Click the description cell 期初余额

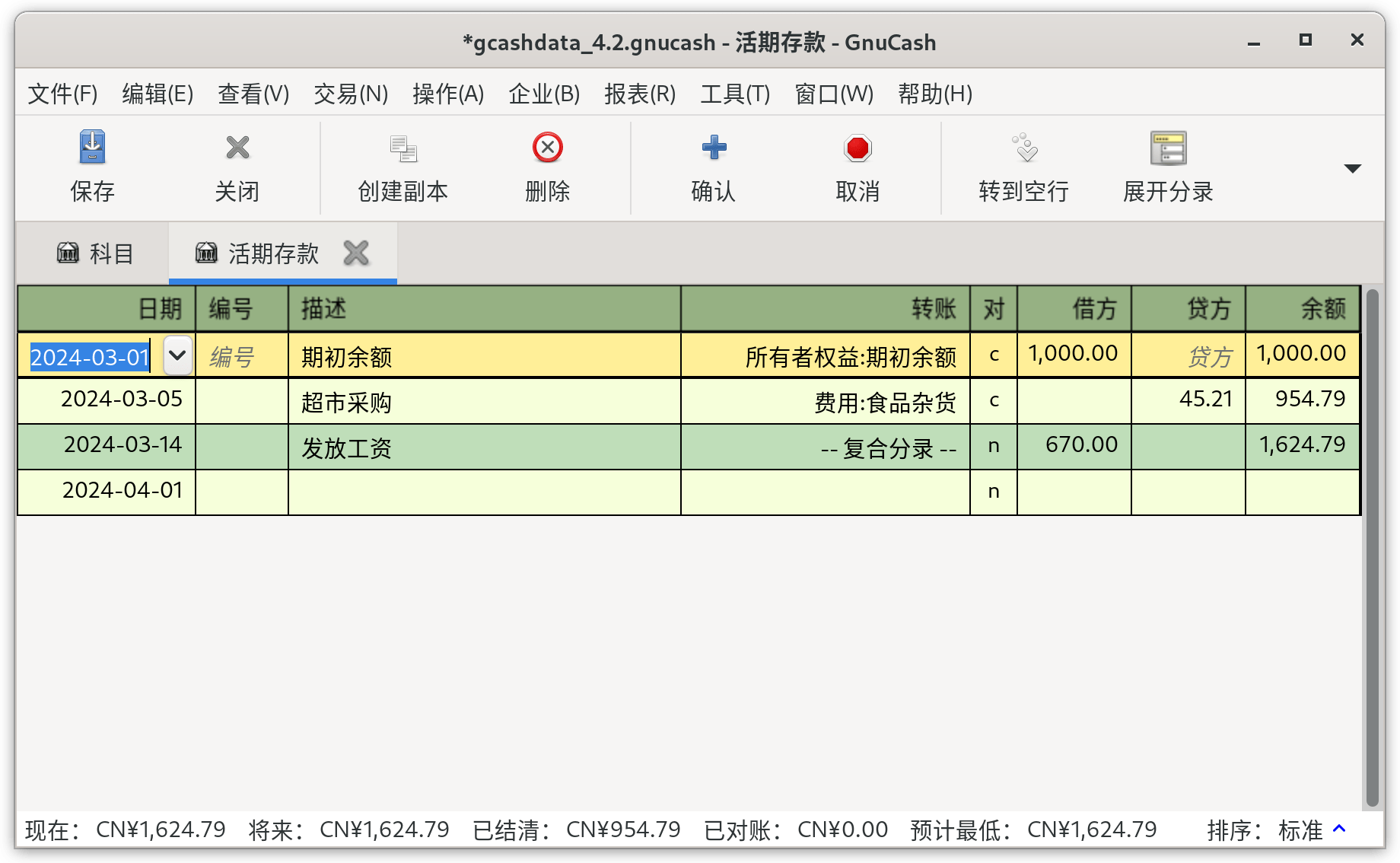(x=485, y=355)
